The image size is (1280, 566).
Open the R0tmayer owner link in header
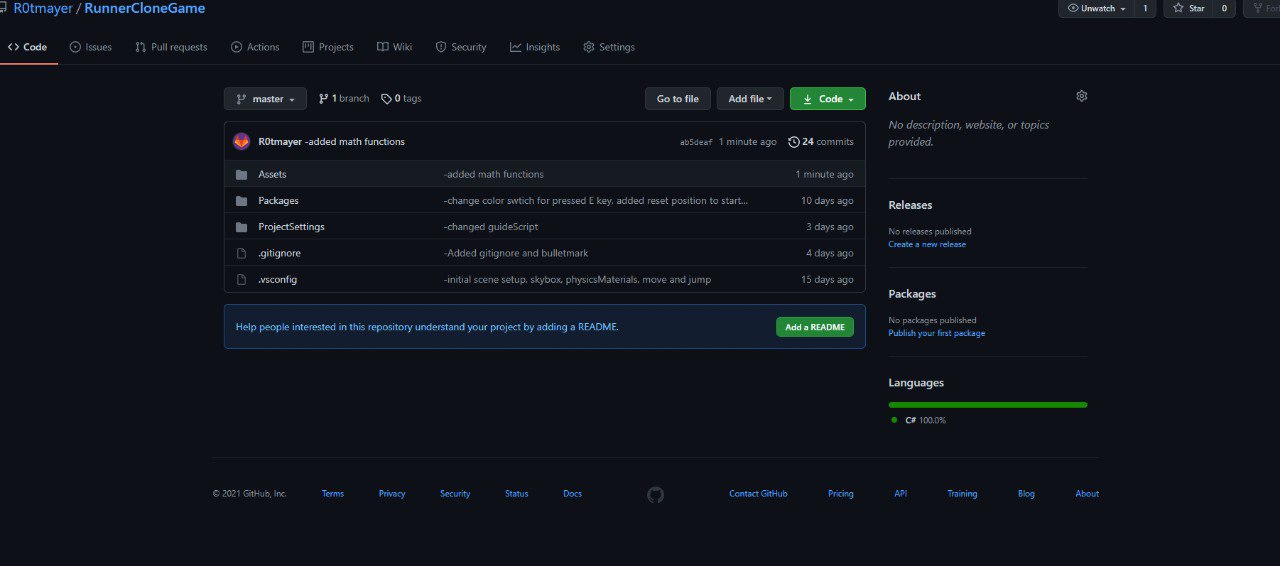(43, 8)
